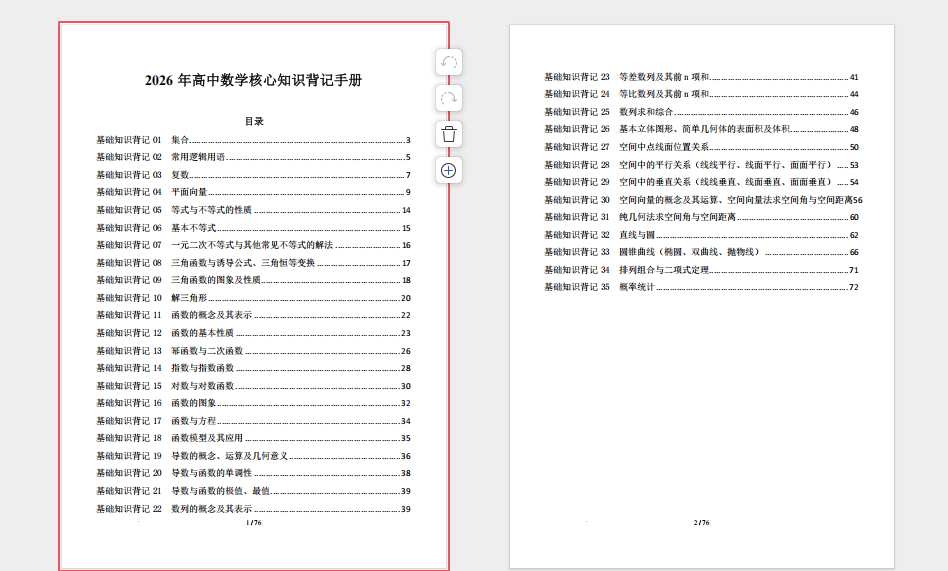Select the '幂函数与二次函数' contents line
948x571 pixels.
pyautogui.click(x=207, y=351)
